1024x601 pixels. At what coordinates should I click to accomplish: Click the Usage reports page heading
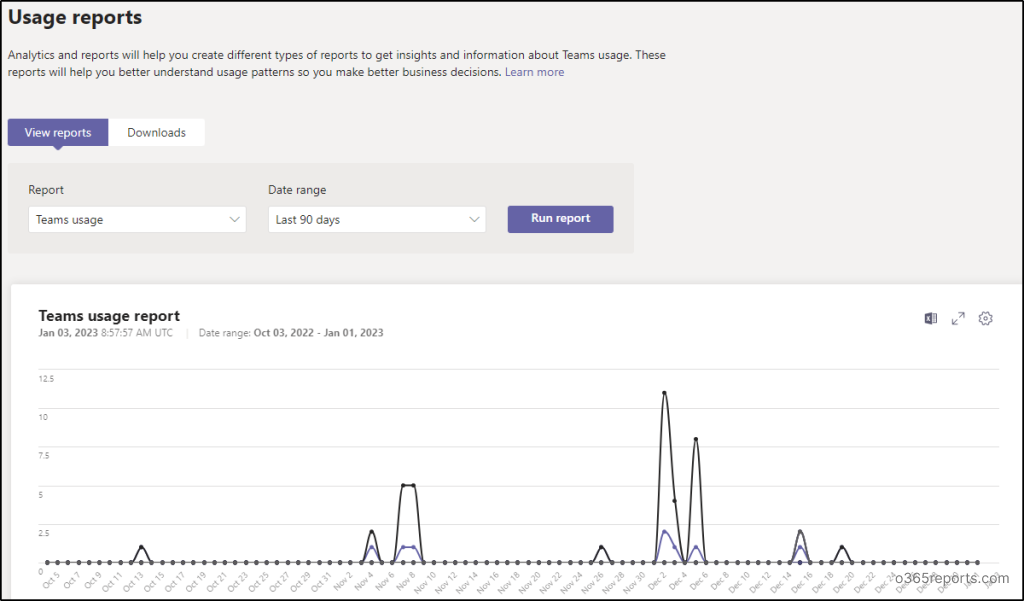[75, 17]
